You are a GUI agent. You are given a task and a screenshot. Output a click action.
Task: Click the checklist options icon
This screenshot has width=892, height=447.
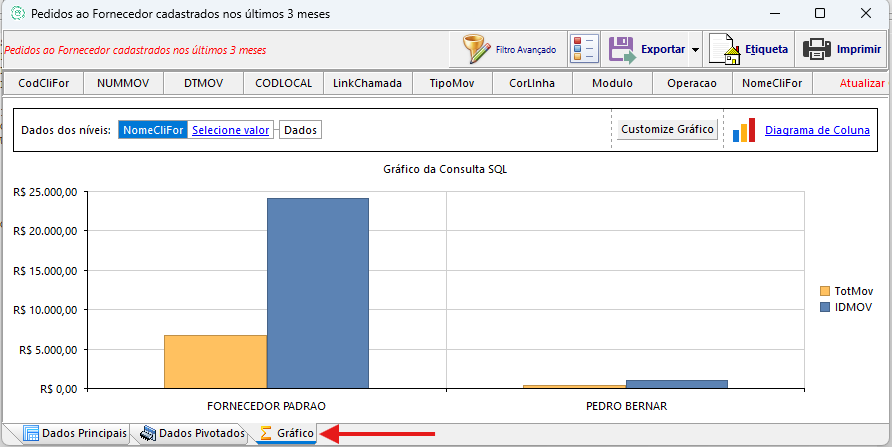coord(583,48)
